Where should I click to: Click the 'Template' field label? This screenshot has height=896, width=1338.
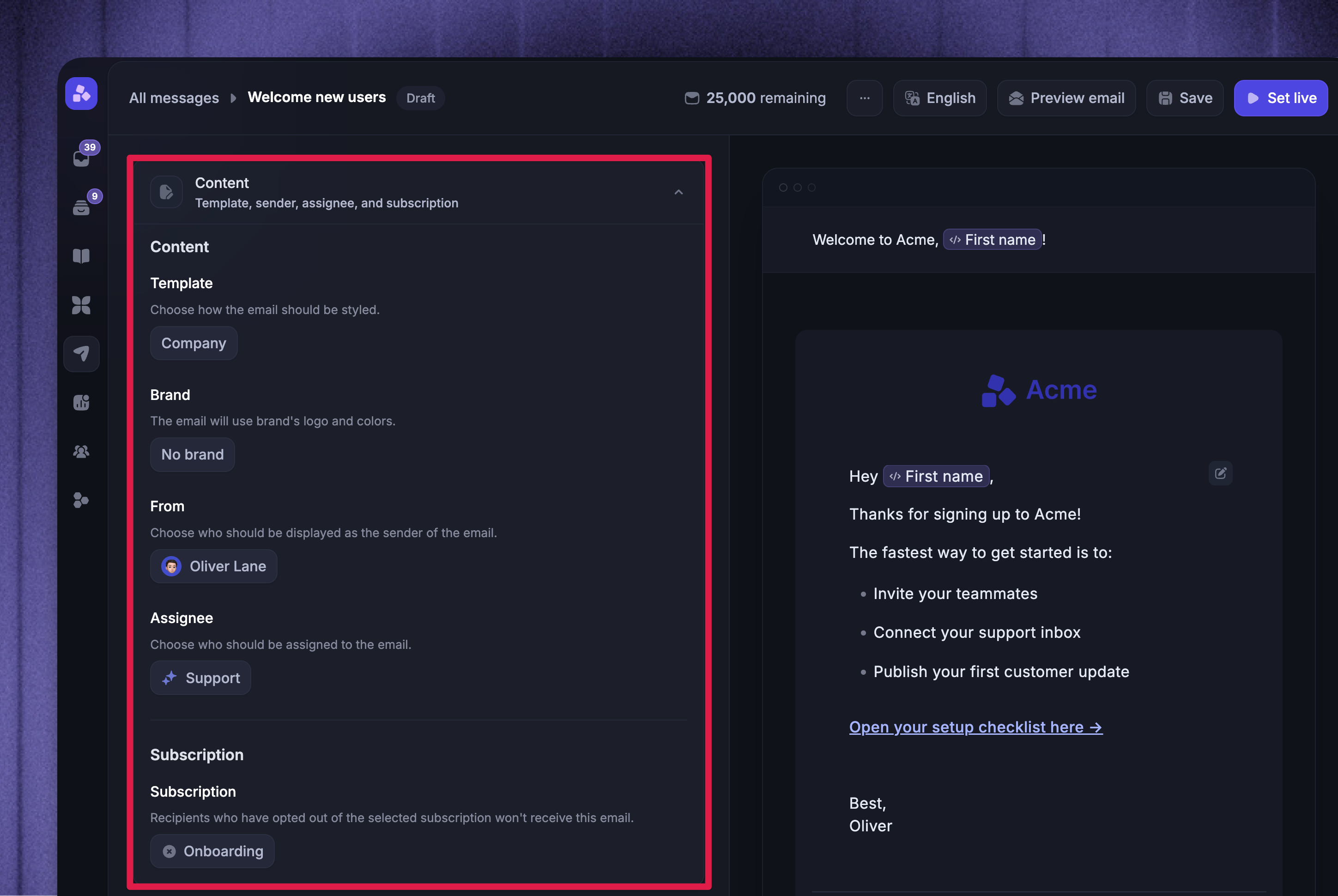pyautogui.click(x=182, y=284)
